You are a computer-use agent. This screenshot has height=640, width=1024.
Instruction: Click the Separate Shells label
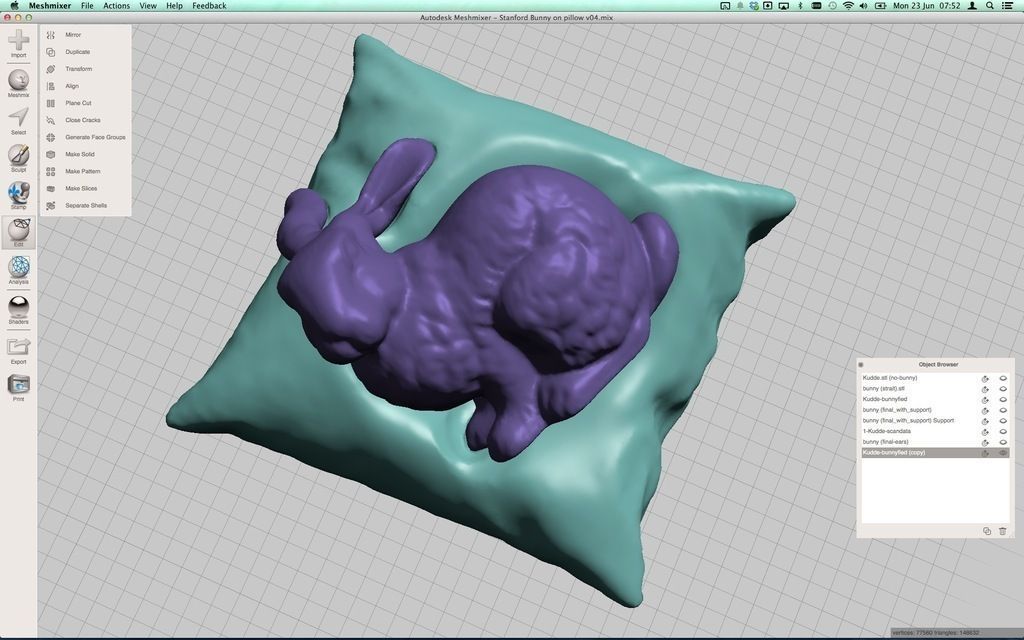coord(86,205)
